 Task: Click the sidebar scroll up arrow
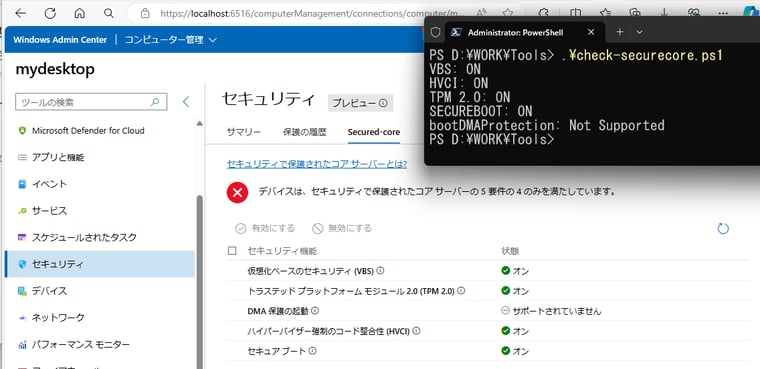pyautogui.click(x=200, y=124)
